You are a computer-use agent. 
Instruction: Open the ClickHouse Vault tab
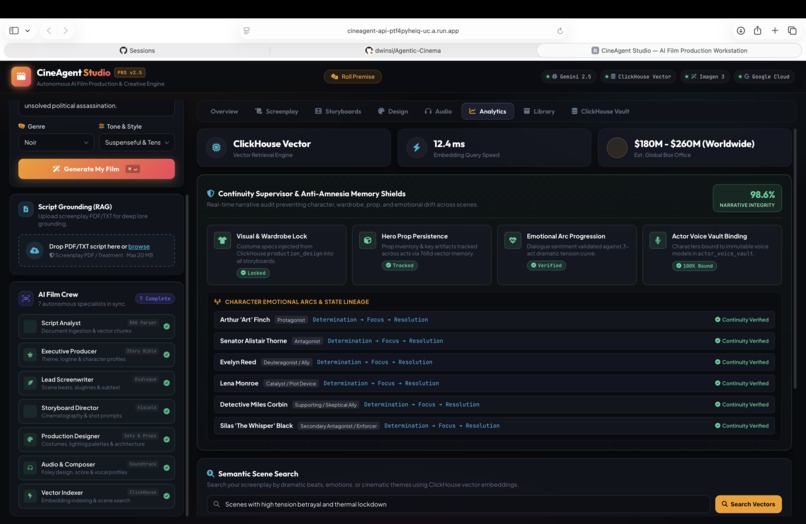(x=600, y=112)
